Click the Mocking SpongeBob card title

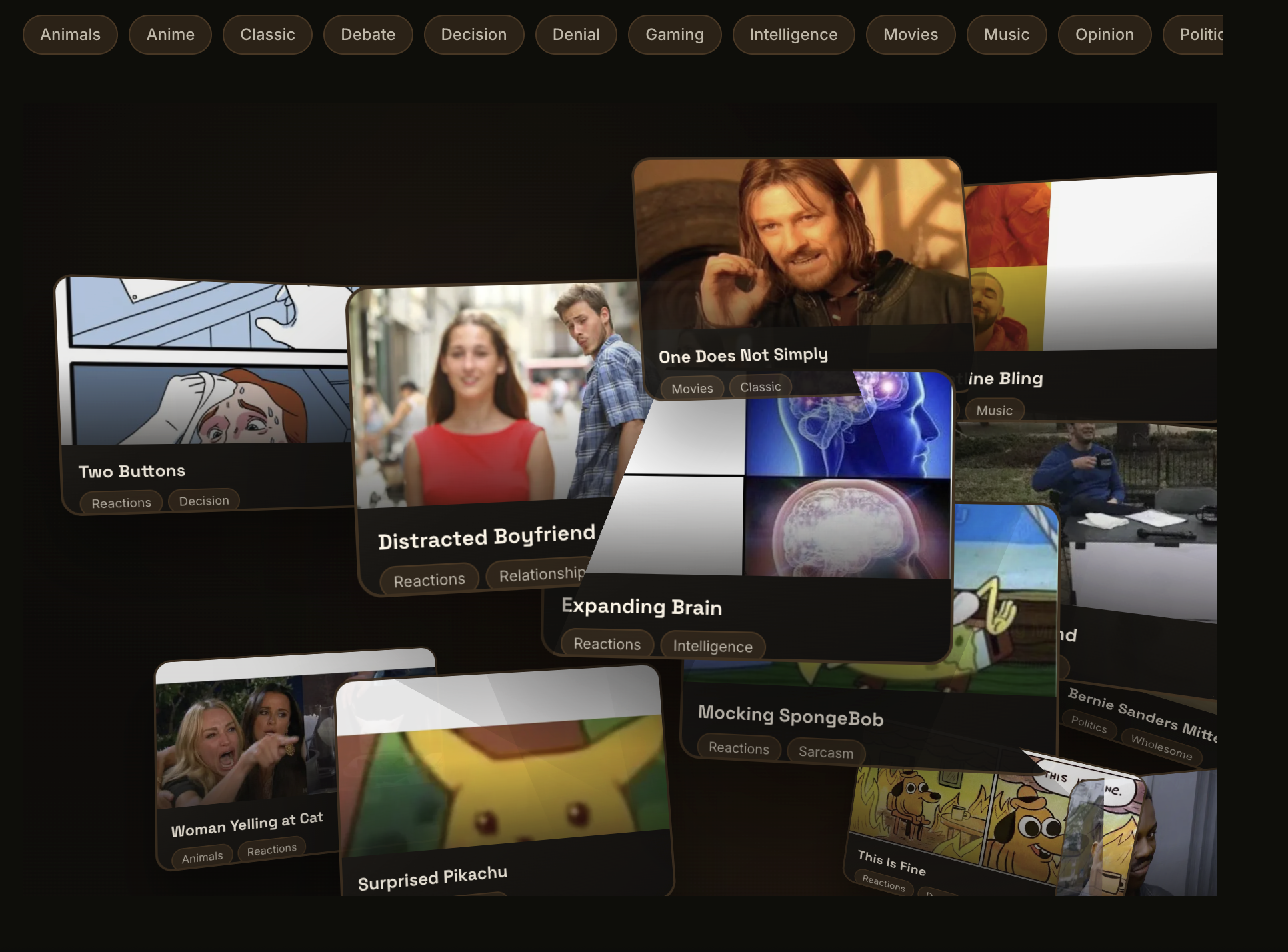click(790, 716)
